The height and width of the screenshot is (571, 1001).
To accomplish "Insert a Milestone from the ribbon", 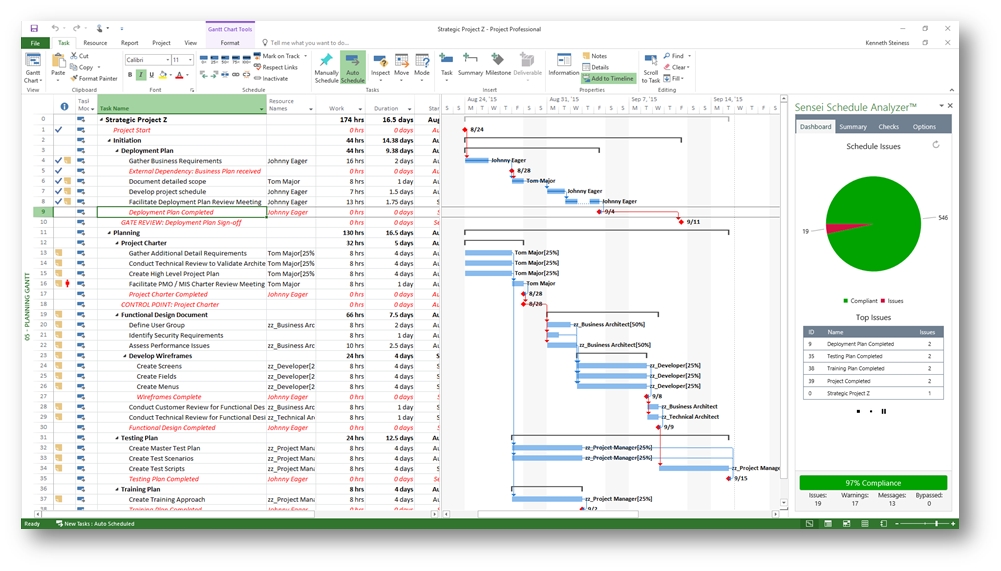I will [x=498, y=65].
